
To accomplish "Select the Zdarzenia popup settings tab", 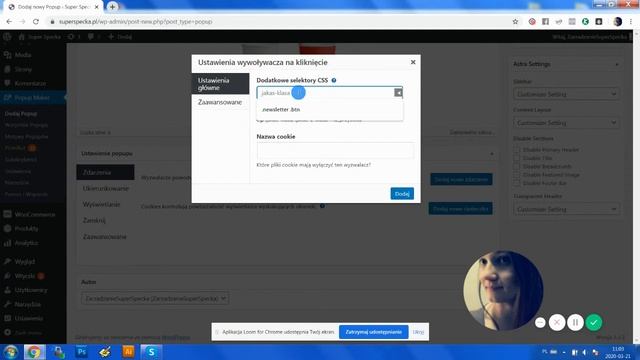I will [x=105, y=172].
